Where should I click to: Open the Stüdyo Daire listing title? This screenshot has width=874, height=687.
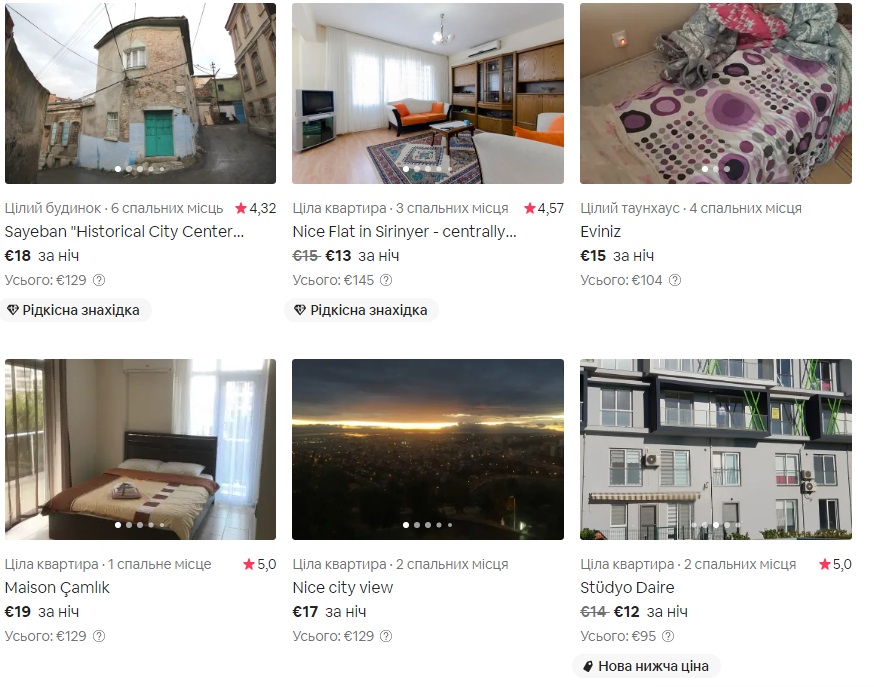[x=627, y=587]
